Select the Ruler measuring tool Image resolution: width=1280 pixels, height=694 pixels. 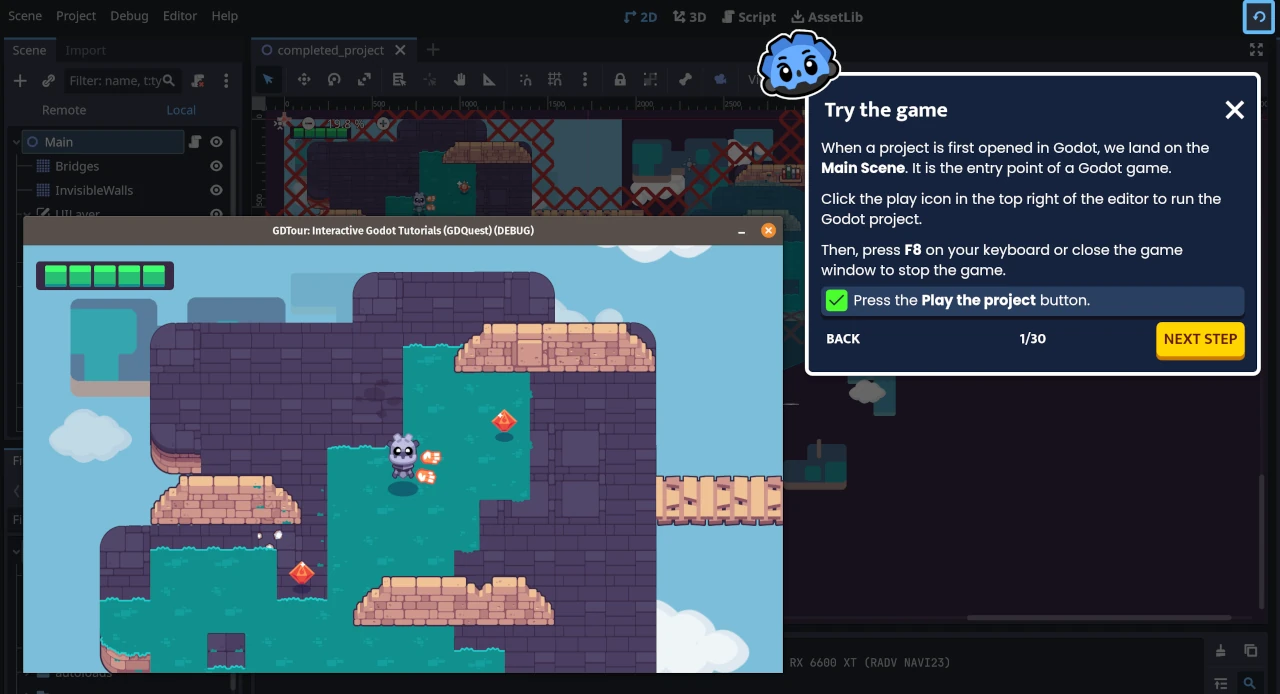[x=490, y=80]
